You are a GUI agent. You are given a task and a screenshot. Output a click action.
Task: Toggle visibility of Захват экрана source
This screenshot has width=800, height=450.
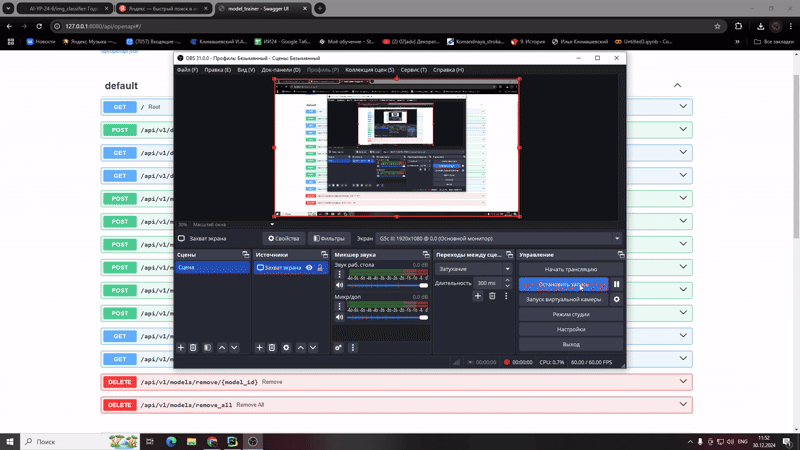[x=309, y=268]
